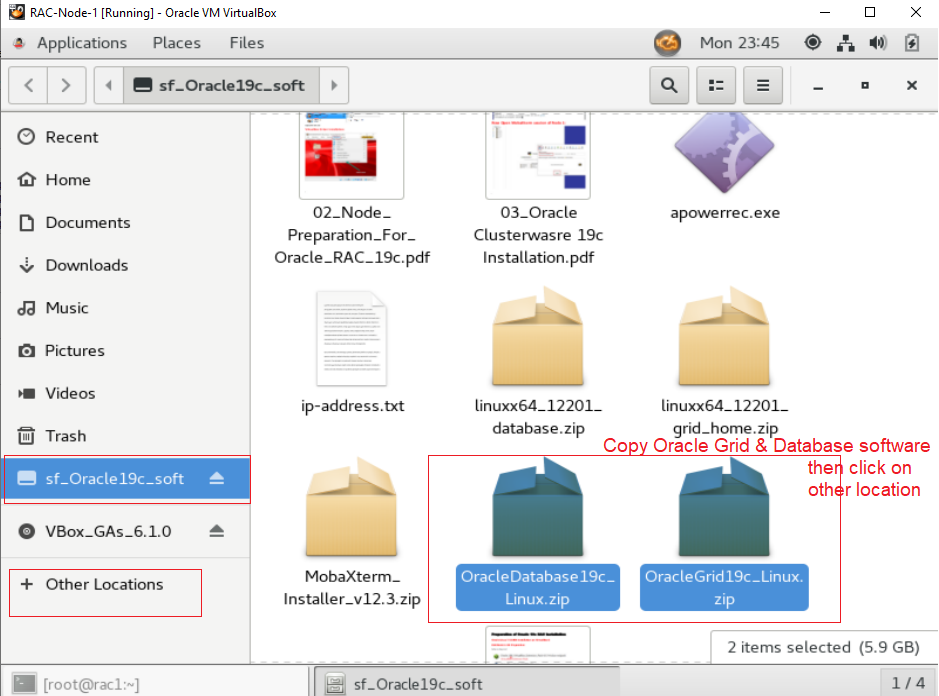The height and width of the screenshot is (696, 939).
Task: Open the Places menu
Action: 177,43
